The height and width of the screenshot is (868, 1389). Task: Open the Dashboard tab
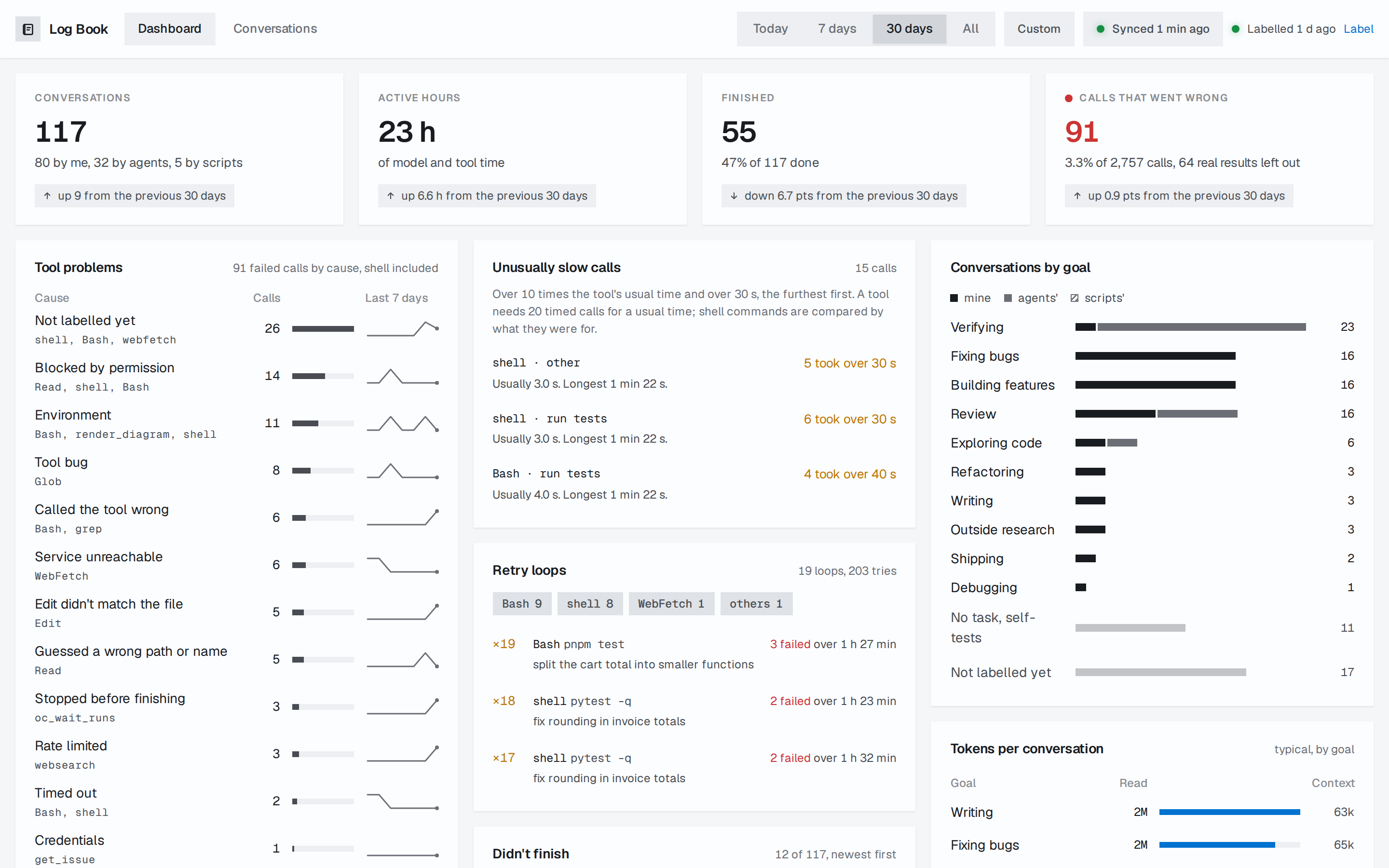click(x=169, y=29)
